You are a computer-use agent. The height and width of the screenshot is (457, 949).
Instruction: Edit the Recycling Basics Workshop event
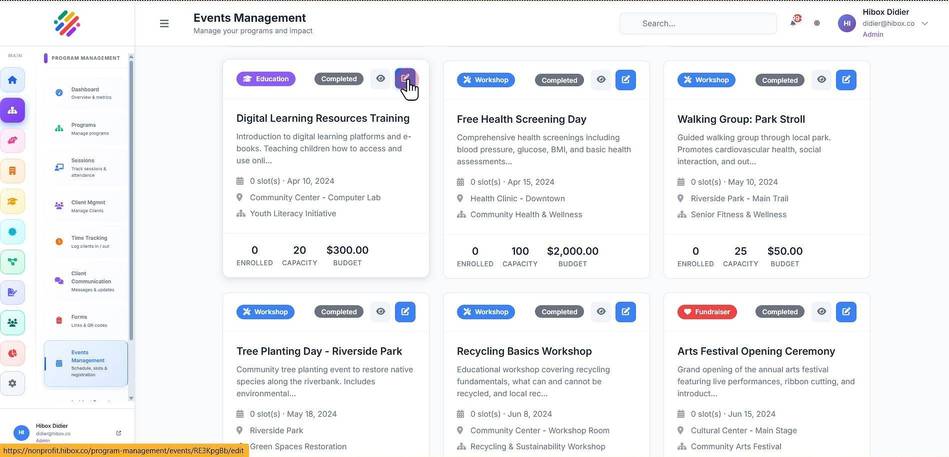626,312
